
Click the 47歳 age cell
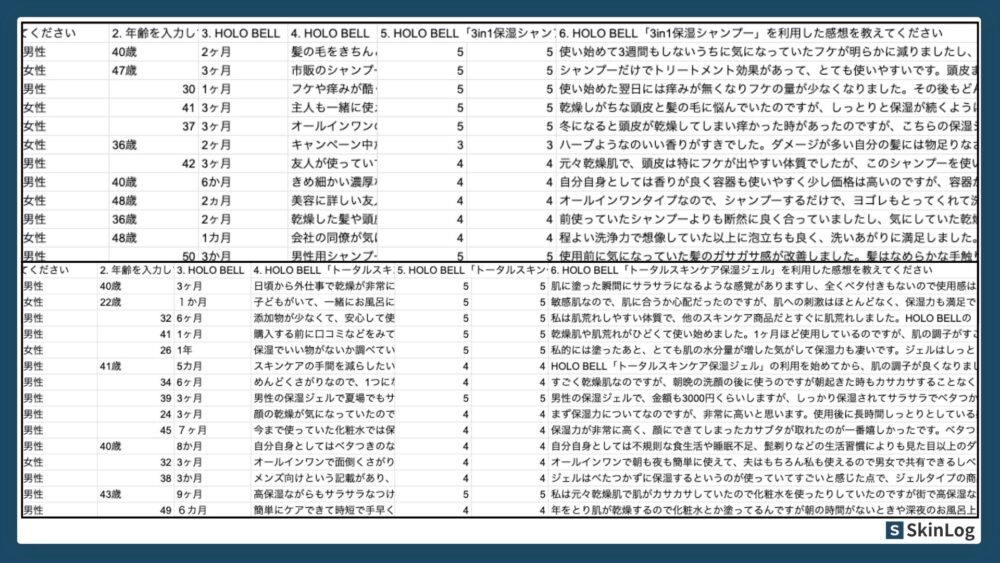pos(125,70)
